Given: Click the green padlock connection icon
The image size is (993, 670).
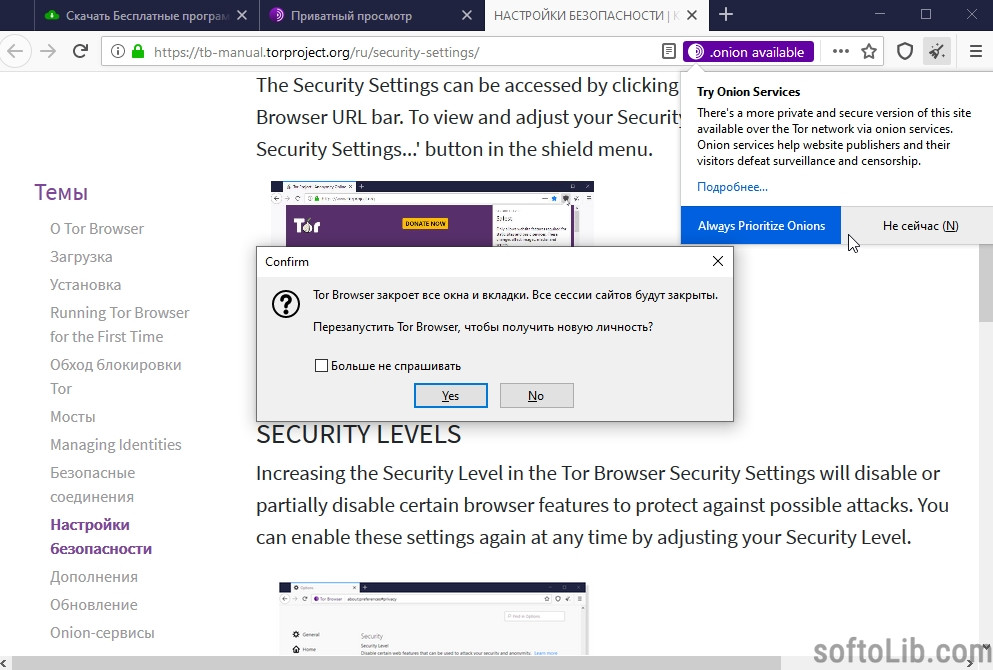Looking at the screenshot, I should (137, 51).
